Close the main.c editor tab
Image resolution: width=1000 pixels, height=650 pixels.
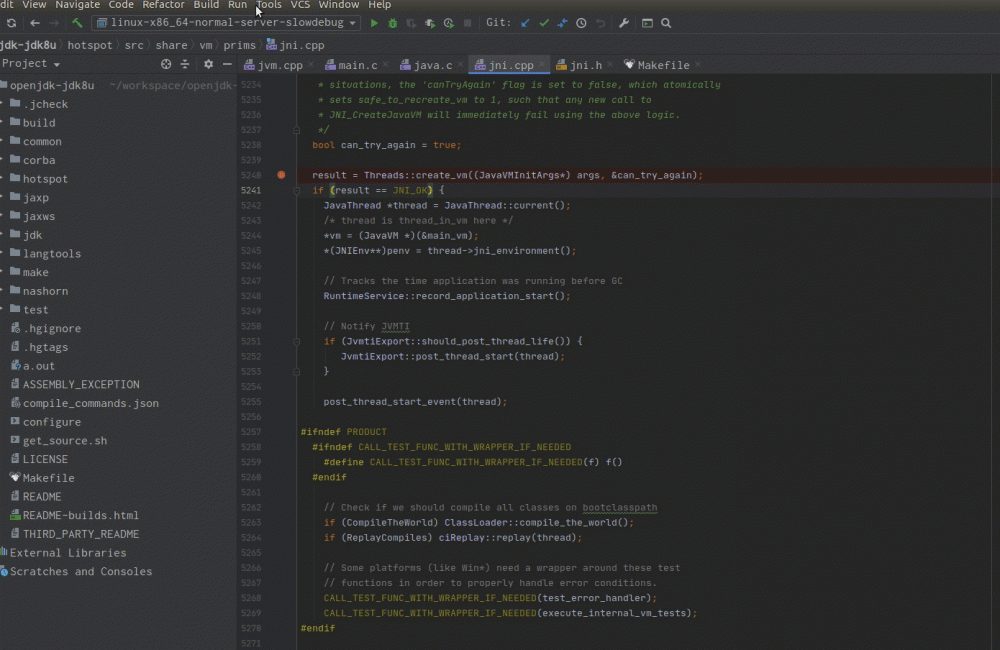(386, 65)
